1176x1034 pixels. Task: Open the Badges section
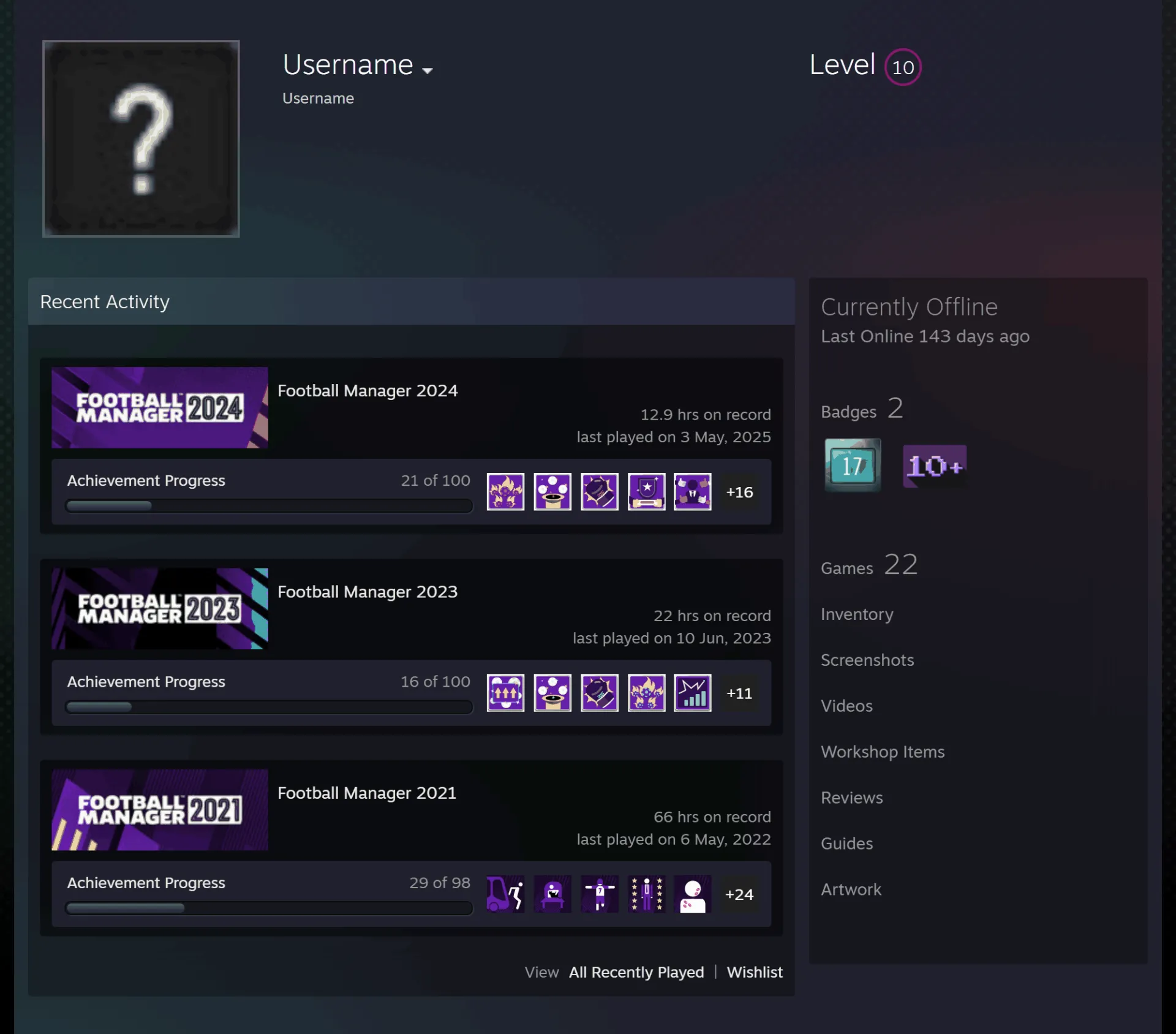coord(862,409)
